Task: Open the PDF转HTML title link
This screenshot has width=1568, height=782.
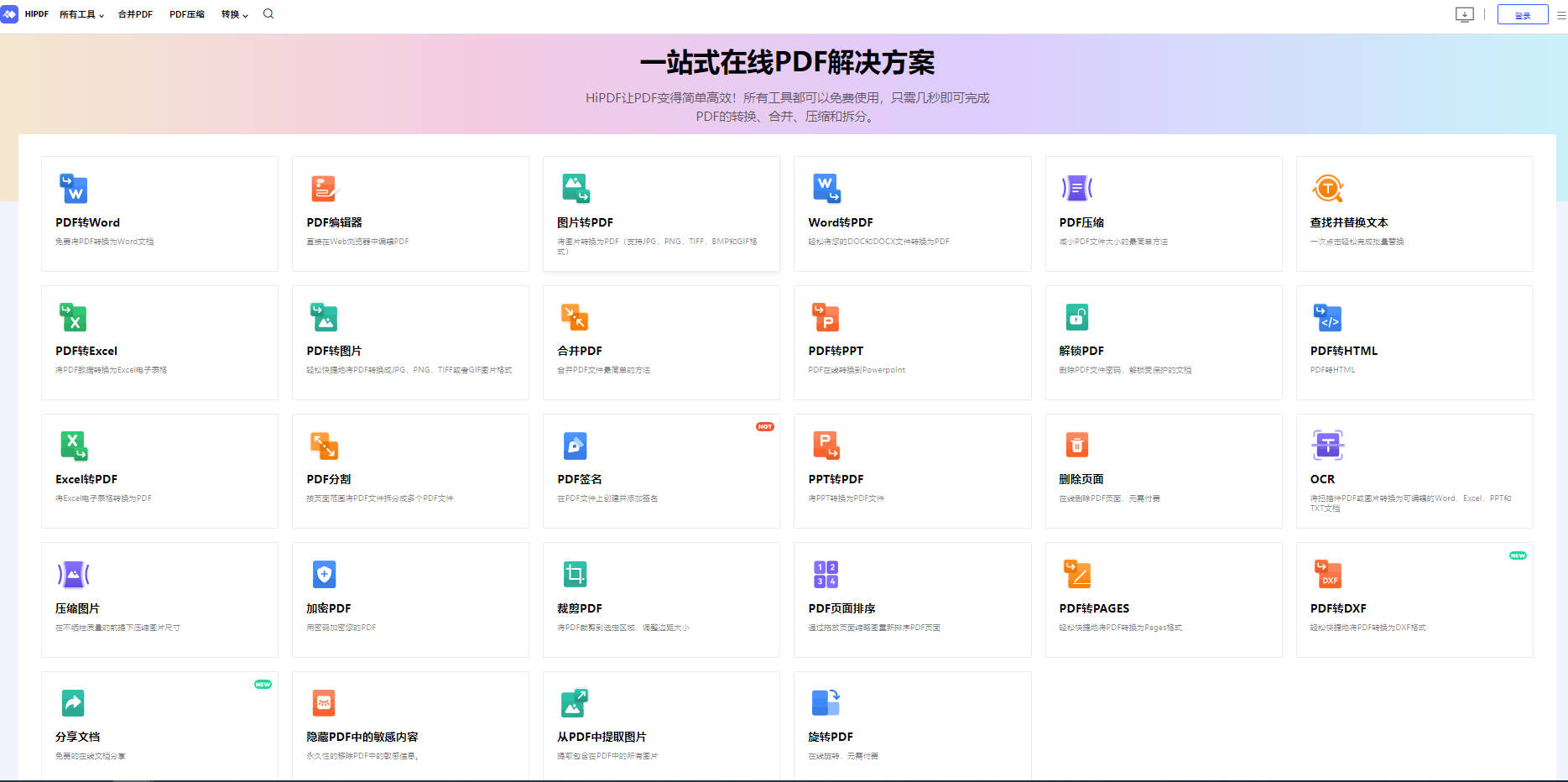Action: coord(1344,351)
